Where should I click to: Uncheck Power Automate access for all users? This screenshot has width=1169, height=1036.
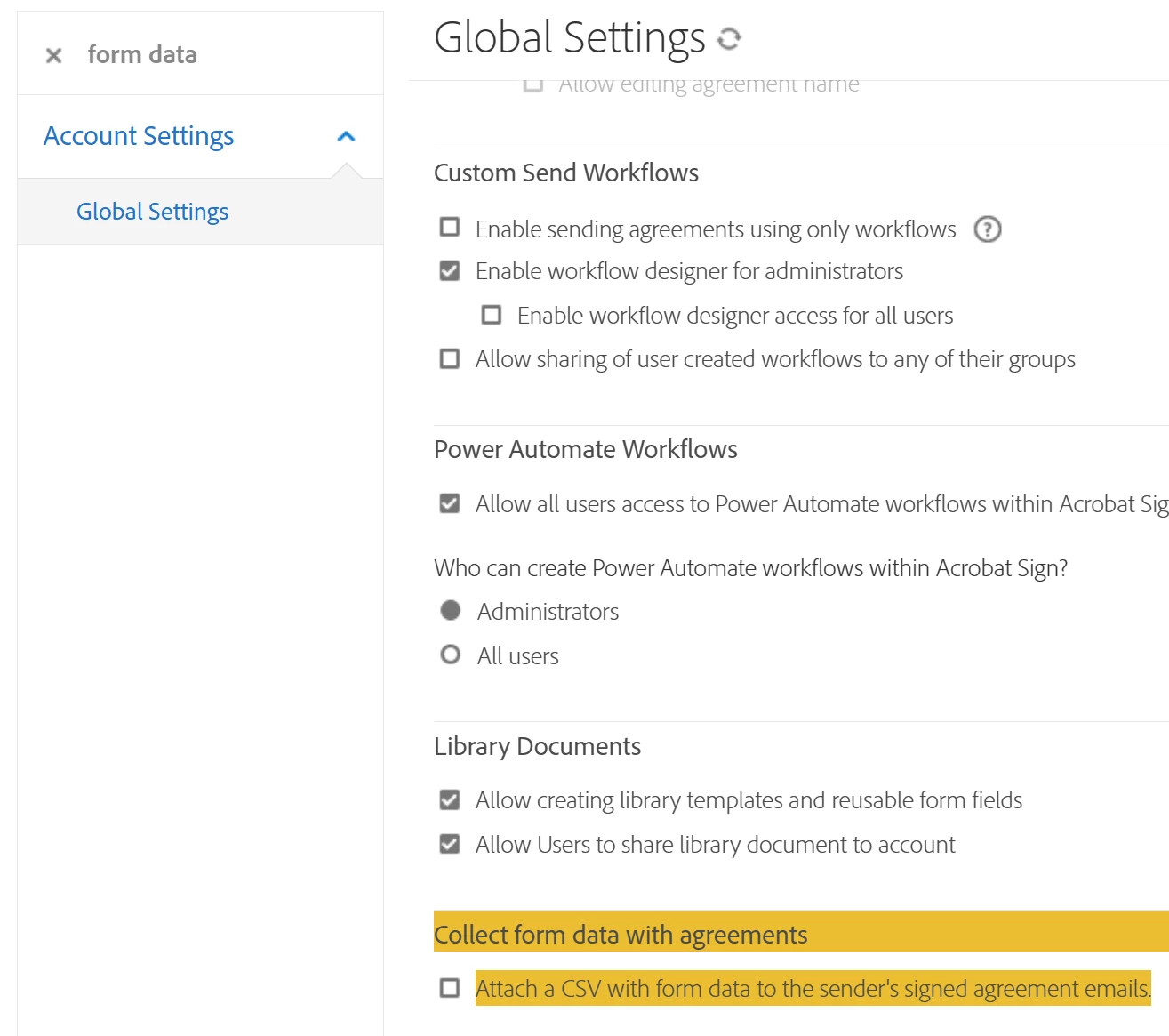[x=450, y=504]
